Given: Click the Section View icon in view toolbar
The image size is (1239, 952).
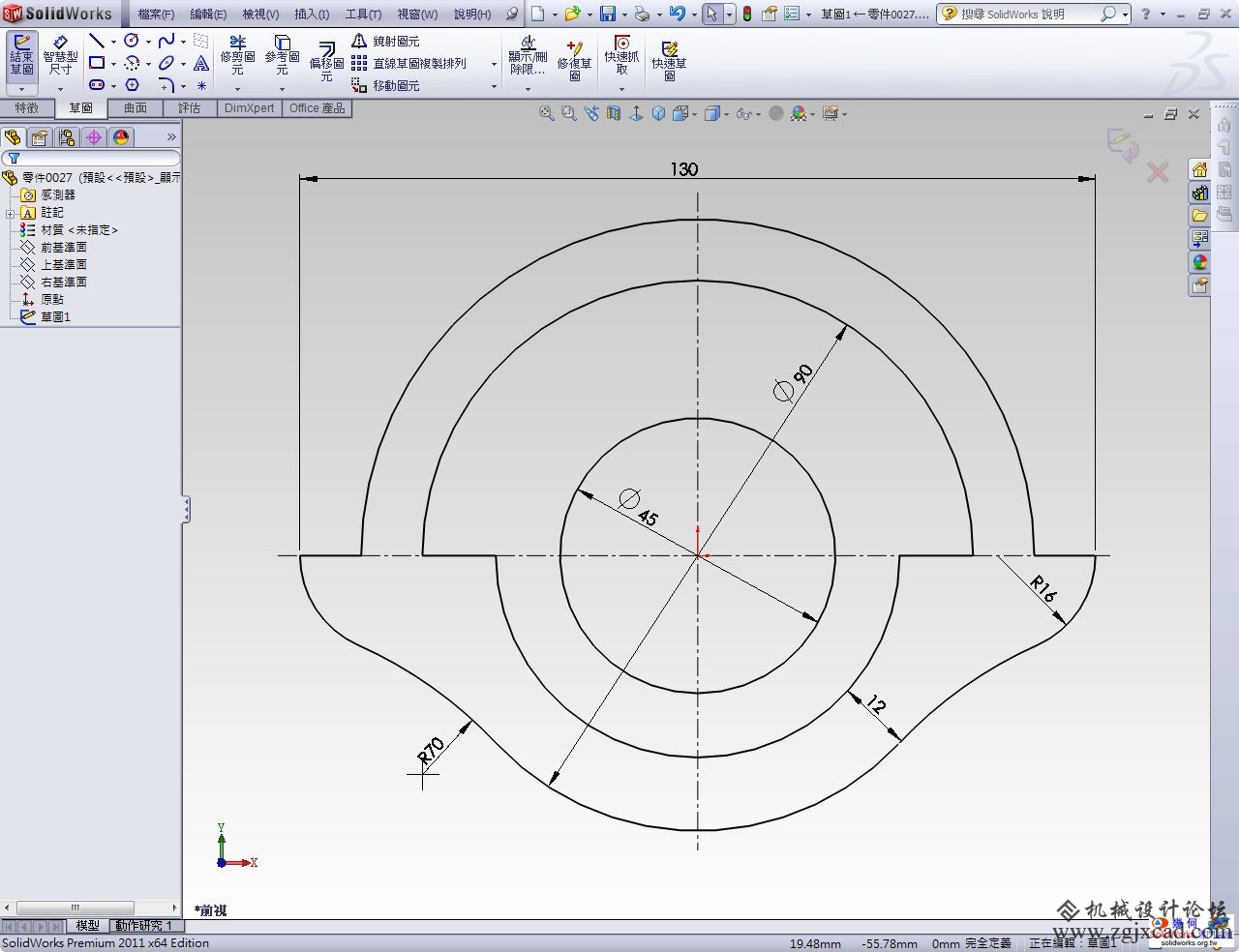Looking at the screenshot, I should coord(614,113).
